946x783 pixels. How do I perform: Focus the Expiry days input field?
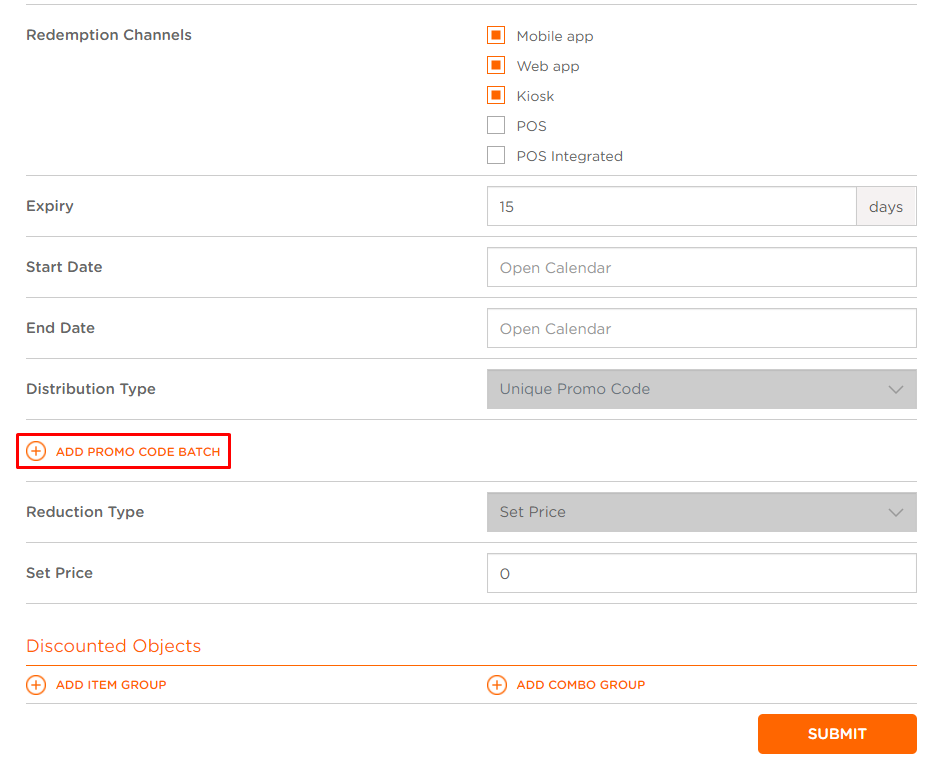671,206
